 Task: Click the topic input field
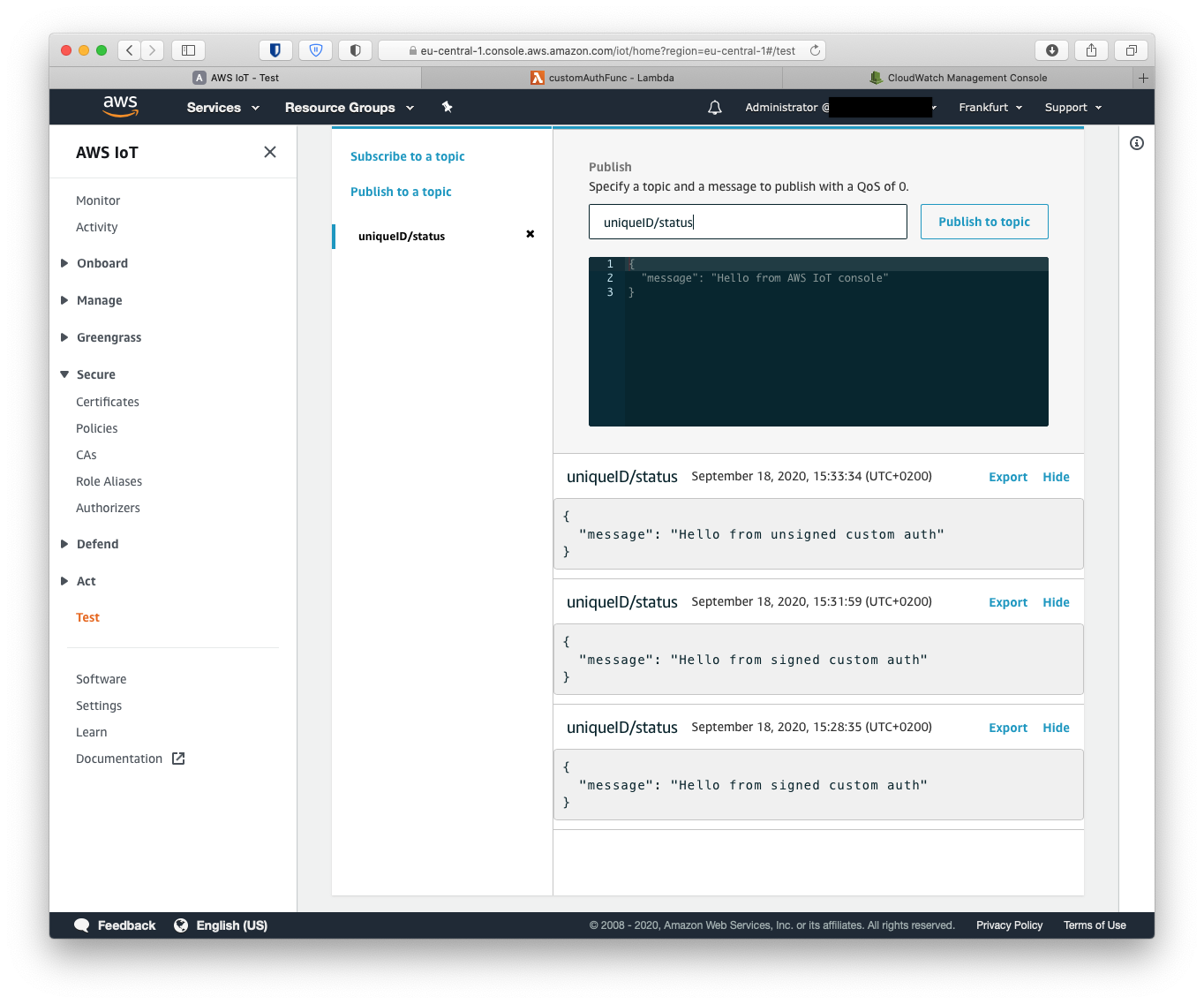click(748, 222)
